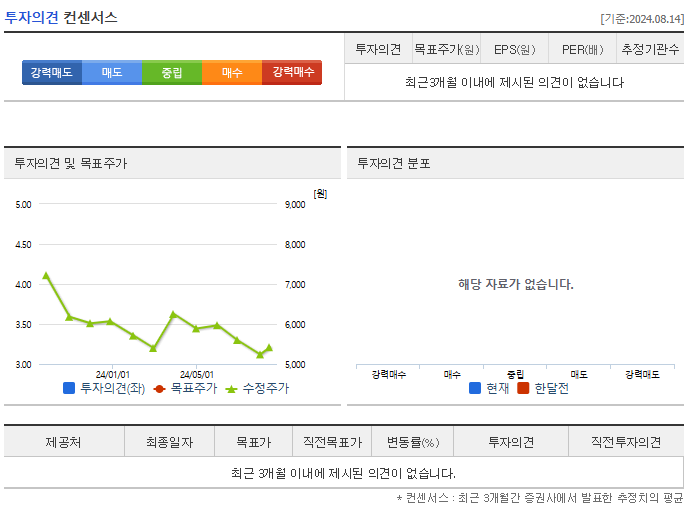Click the 수정주가 legend label
Image resolution: width=688 pixels, height=509 pixels.
[266, 388]
